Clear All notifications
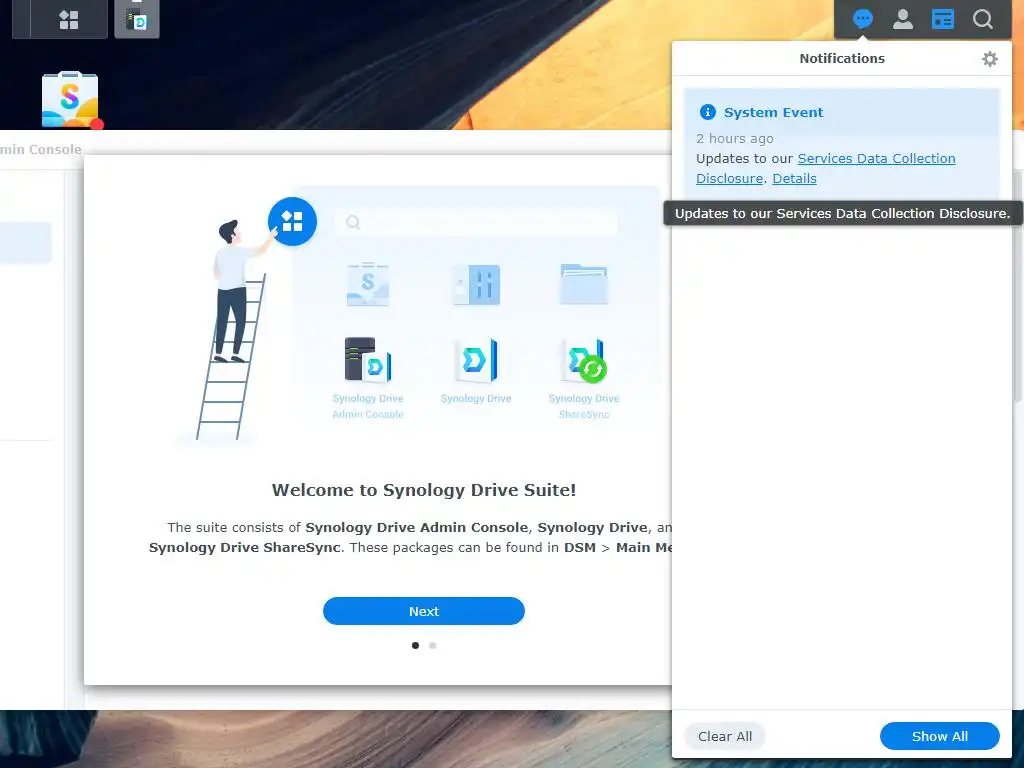Image resolution: width=1024 pixels, height=768 pixels. tap(725, 737)
